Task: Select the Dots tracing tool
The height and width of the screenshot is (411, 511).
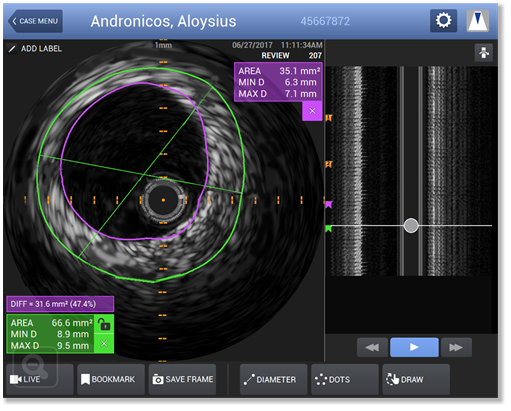Action: click(345, 379)
